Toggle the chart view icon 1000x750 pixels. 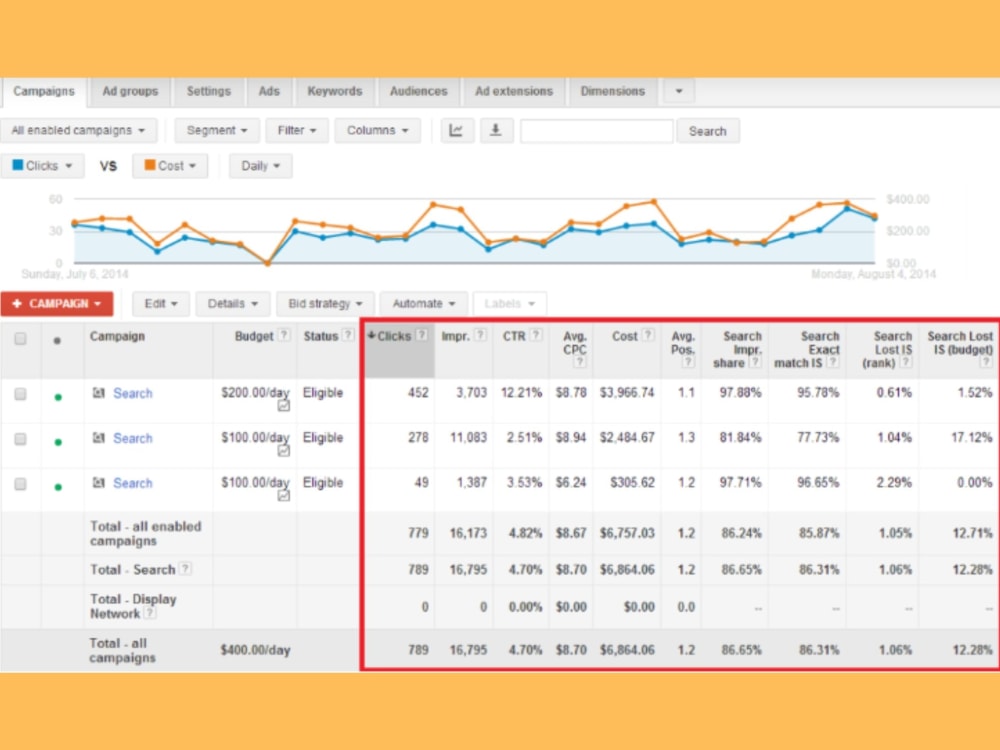[x=456, y=131]
